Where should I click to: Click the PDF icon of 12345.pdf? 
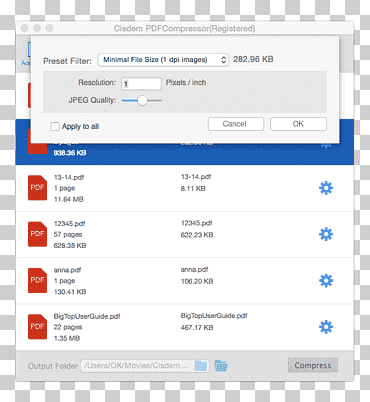pos(37,234)
